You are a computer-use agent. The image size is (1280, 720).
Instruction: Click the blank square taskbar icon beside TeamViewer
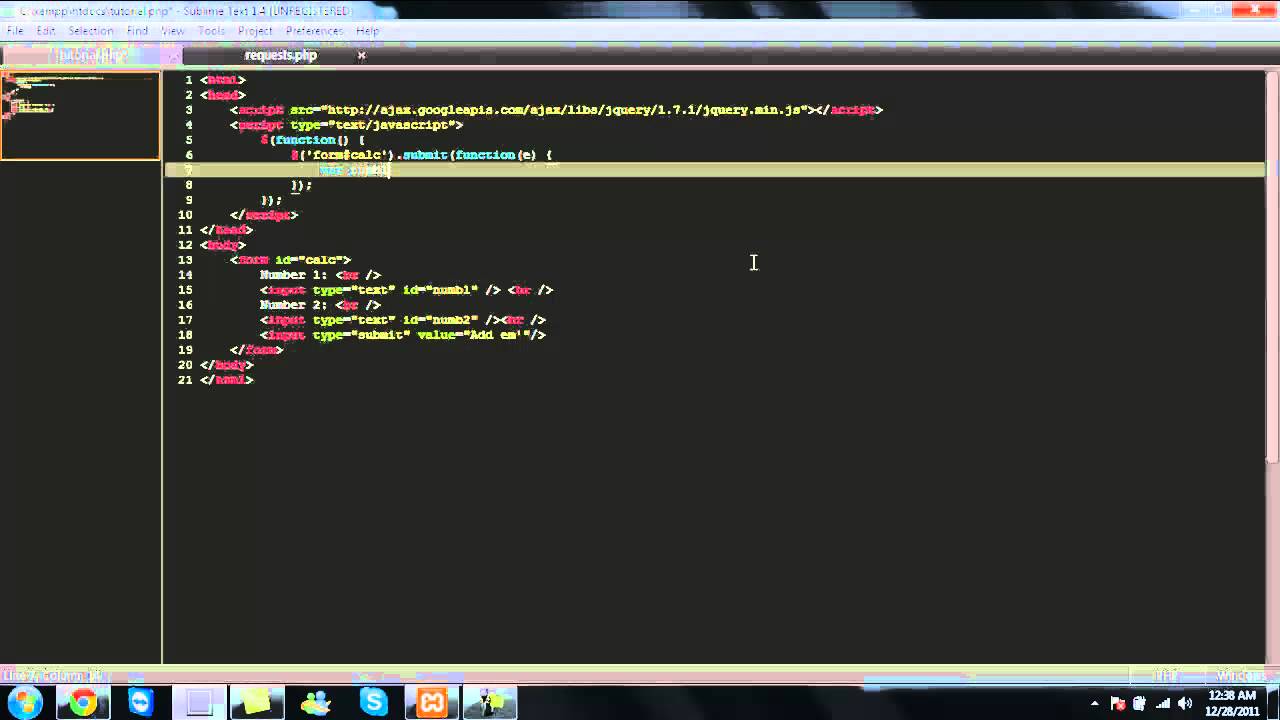point(199,702)
